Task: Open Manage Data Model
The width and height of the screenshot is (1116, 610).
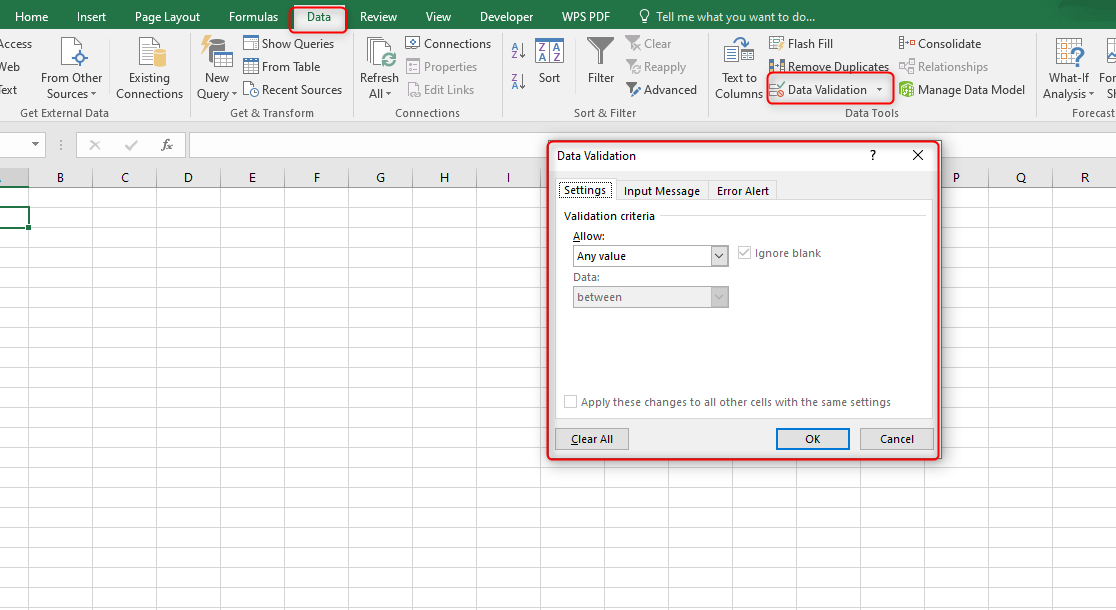Action: (962, 89)
